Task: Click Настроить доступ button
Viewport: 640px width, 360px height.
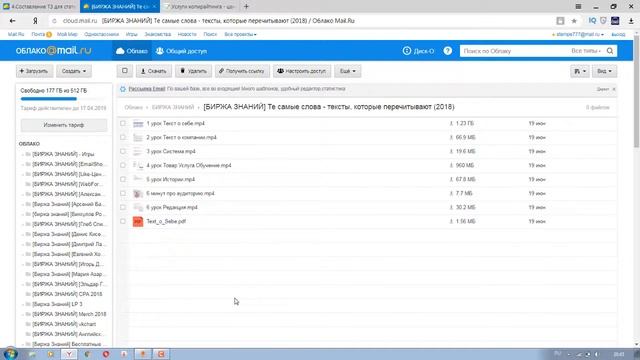Action: (x=302, y=71)
